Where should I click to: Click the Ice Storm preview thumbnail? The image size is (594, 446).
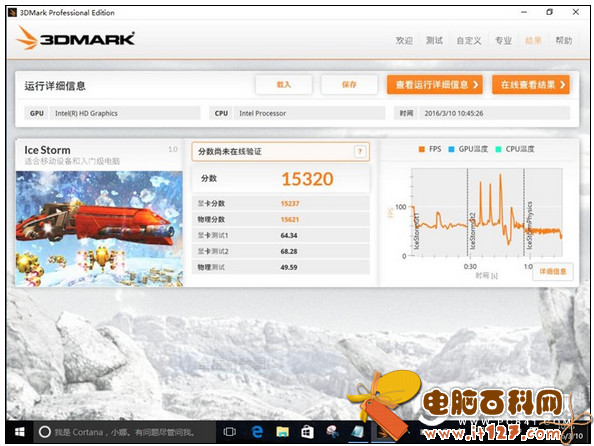point(99,228)
